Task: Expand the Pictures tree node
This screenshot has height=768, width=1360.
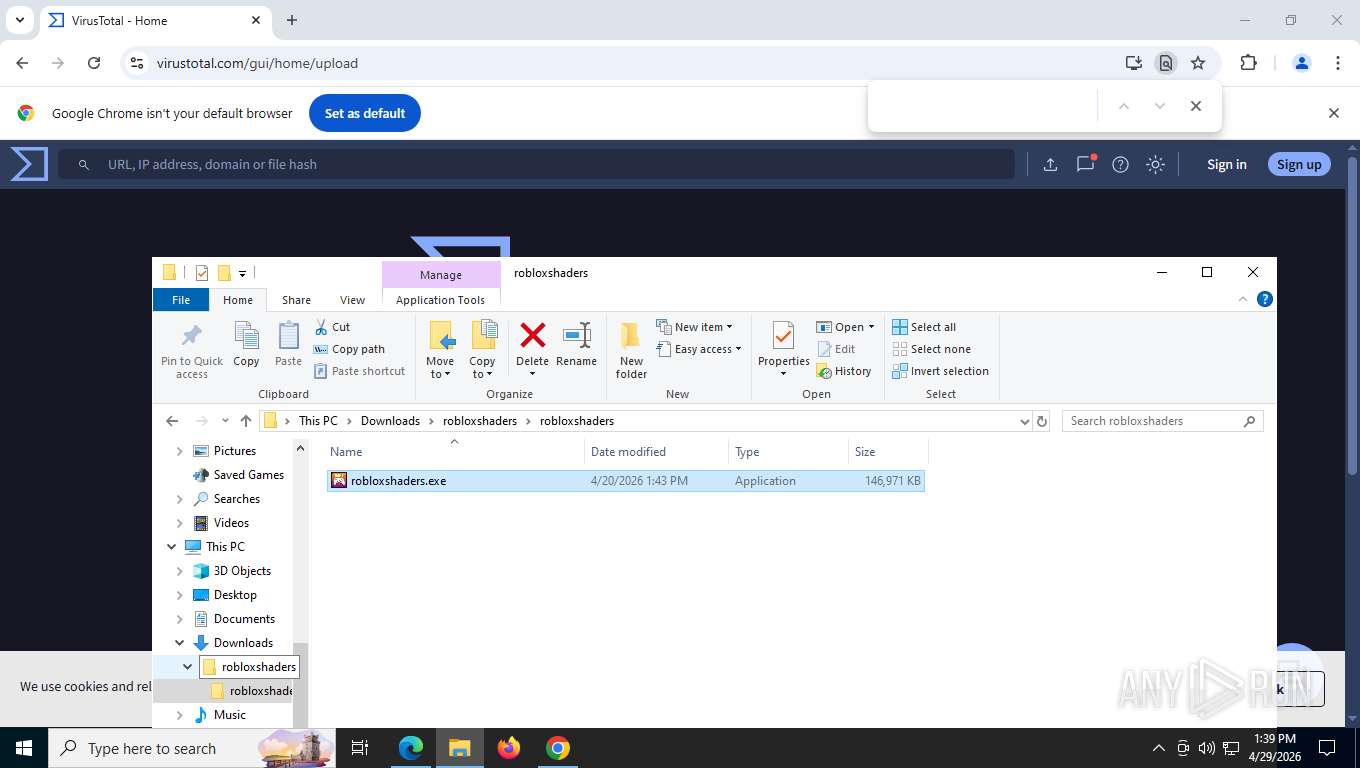Action: [180, 451]
